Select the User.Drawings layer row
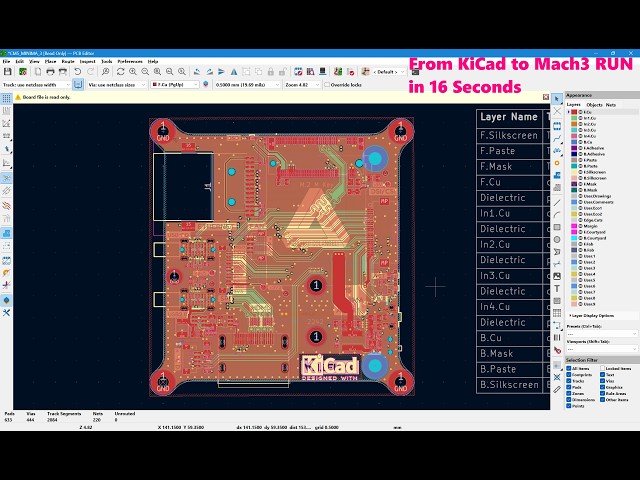The image size is (640, 480). tap(602, 196)
